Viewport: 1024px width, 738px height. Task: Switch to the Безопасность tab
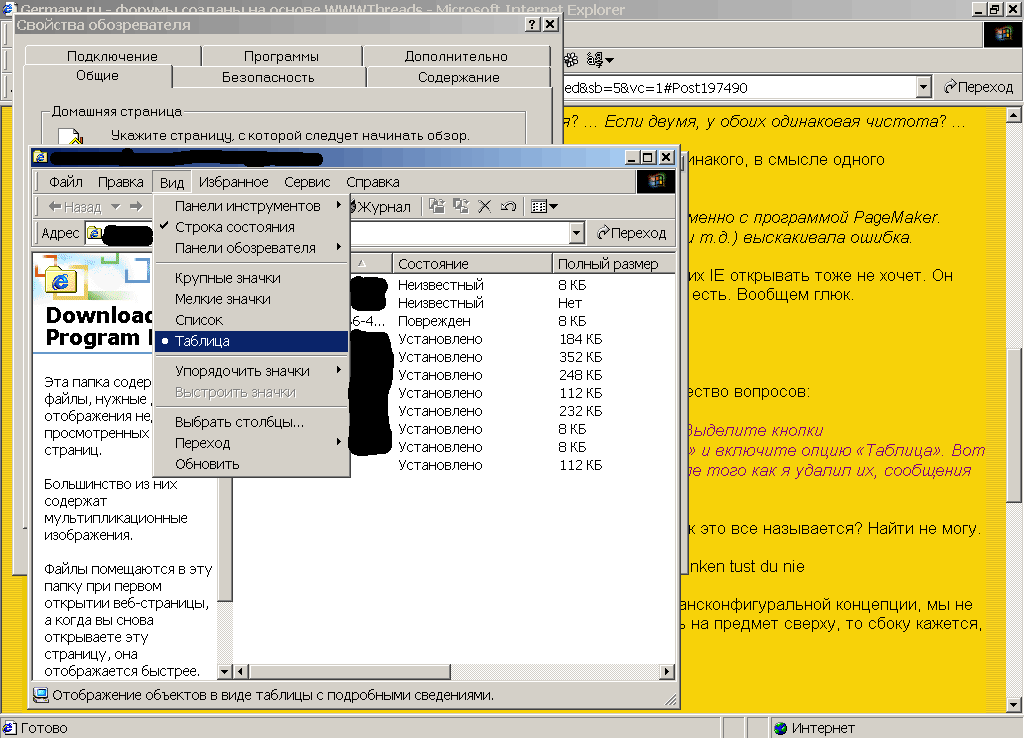pyautogui.click(x=268, y=77)
